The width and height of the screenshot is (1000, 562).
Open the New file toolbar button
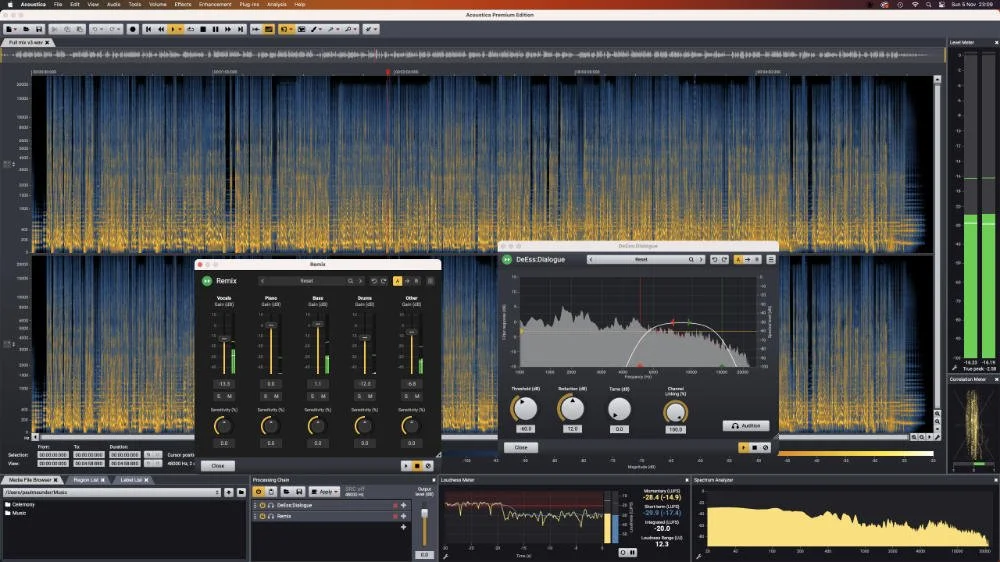tap(10, 29)
